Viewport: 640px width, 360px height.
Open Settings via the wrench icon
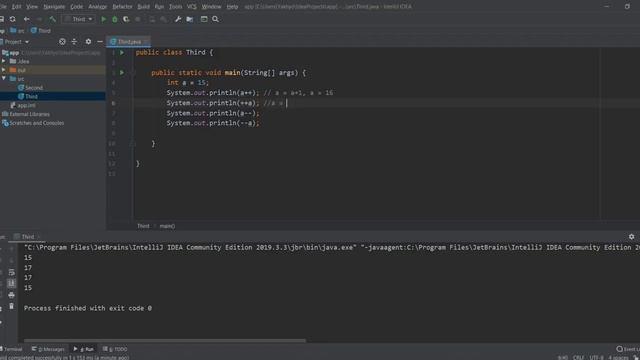coord(178,19)
